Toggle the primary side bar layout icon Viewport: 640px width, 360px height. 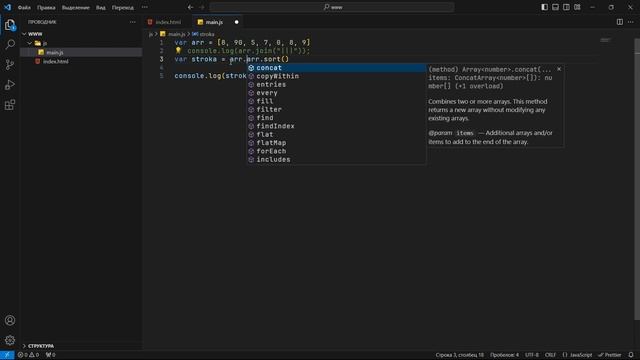(x=544, y=7)
